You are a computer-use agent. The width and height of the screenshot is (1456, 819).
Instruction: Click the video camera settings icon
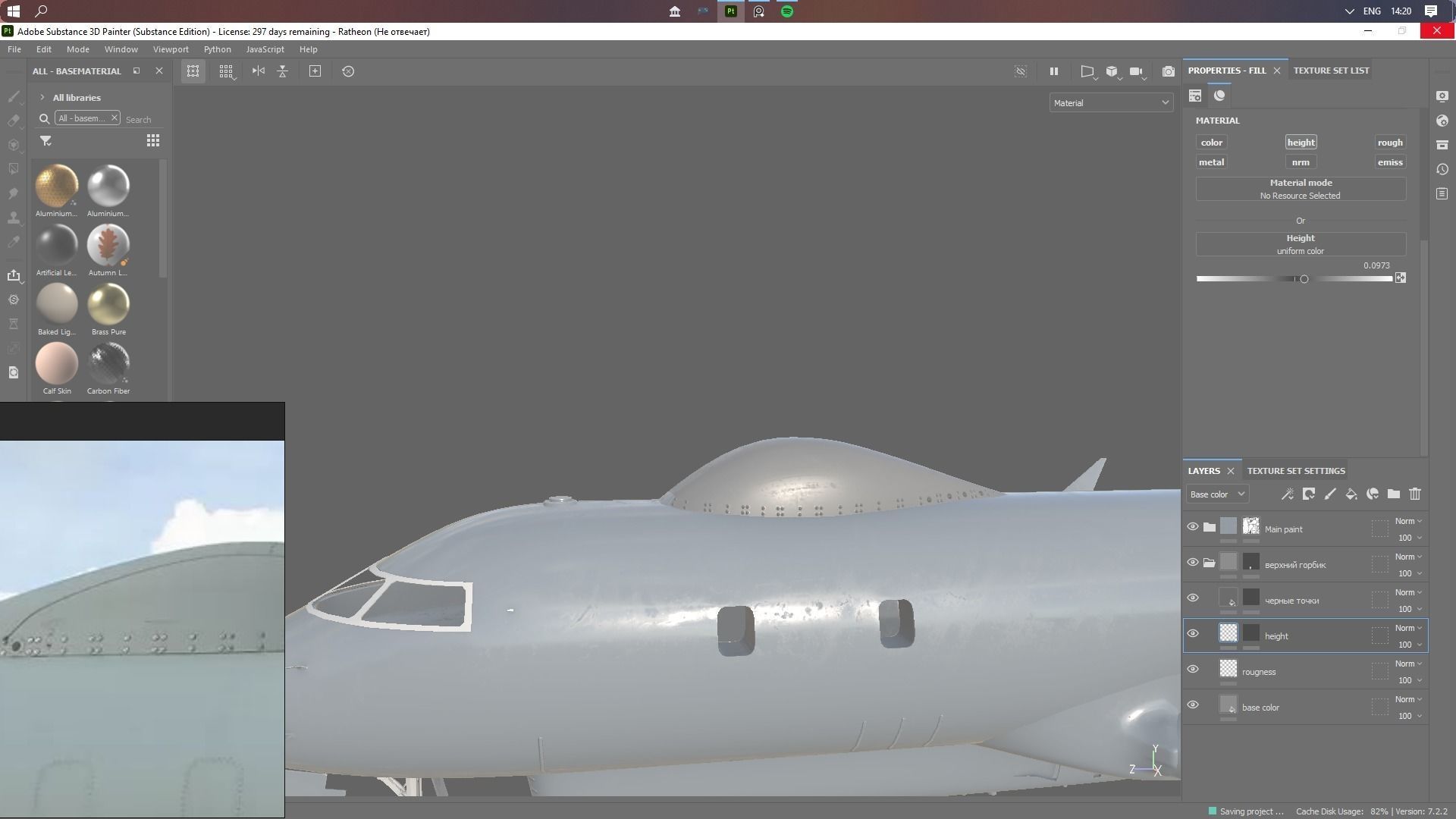point(1136,71)
